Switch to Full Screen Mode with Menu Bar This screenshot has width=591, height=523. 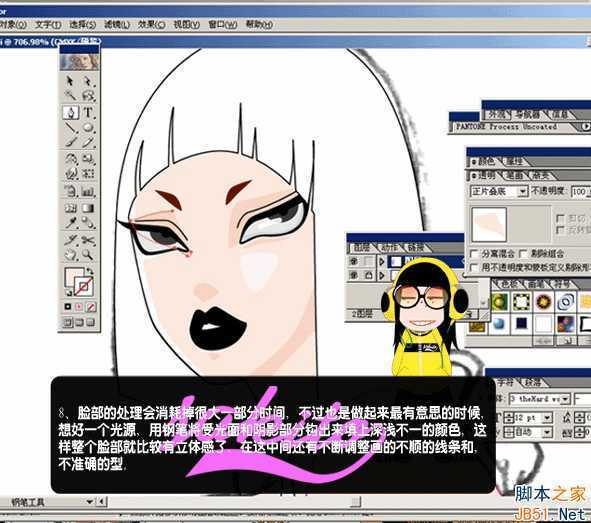tap(79, 322)
